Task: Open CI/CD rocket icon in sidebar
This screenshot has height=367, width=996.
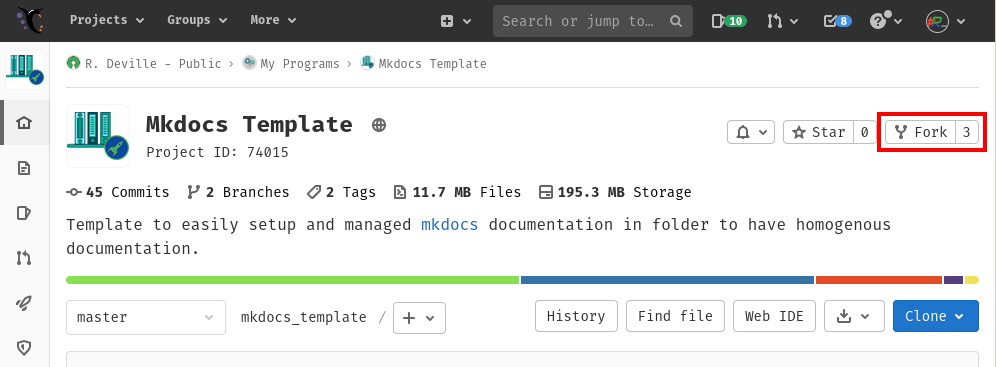Action: click(24, 303)
